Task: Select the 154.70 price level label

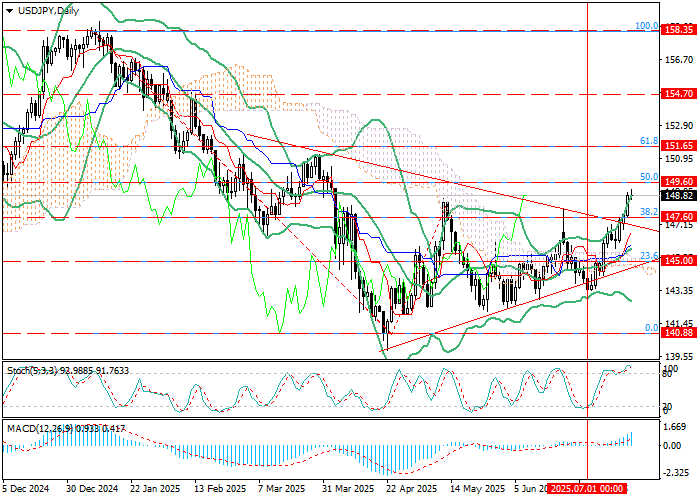Action: tap(680, 94)
